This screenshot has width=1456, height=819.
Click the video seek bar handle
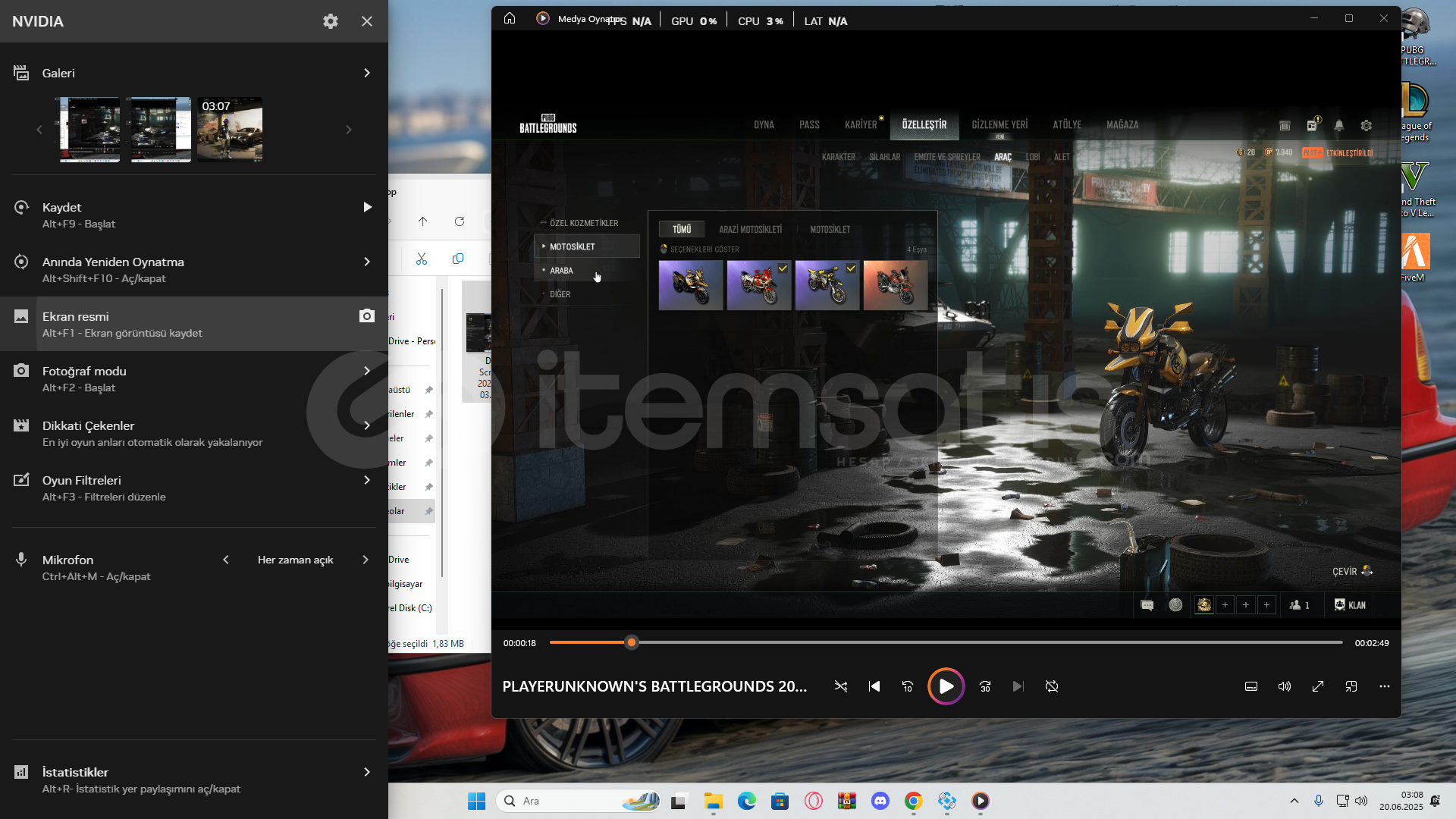[x=632, y=642]
